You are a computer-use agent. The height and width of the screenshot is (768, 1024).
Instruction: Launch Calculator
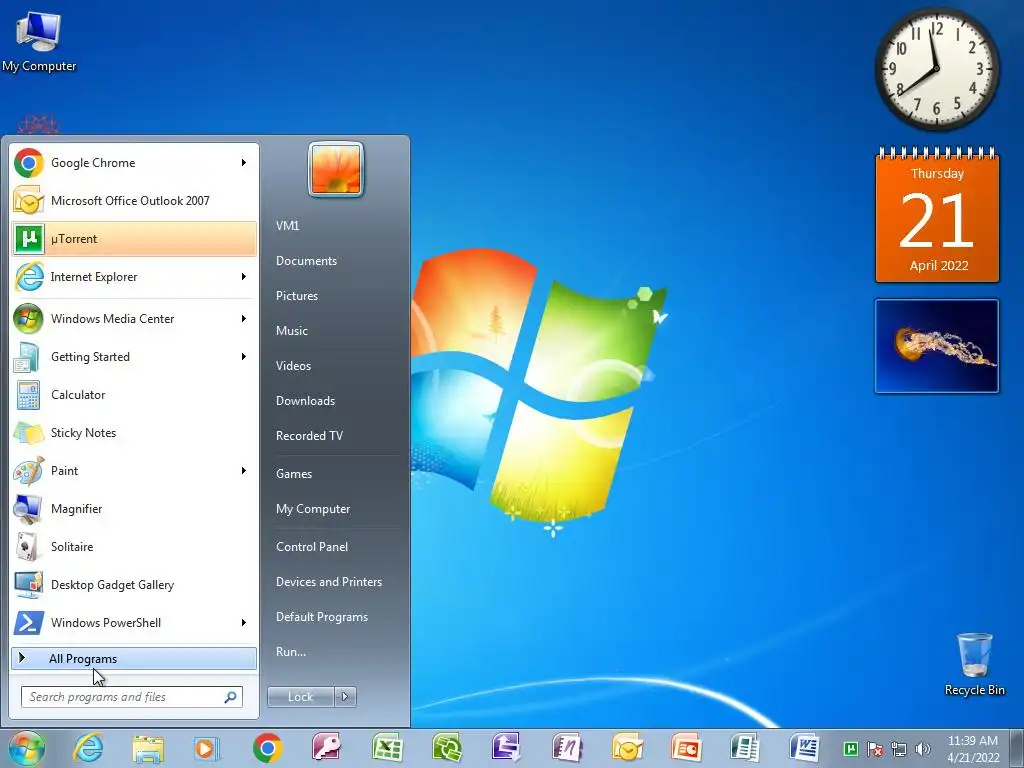(134, 394)
